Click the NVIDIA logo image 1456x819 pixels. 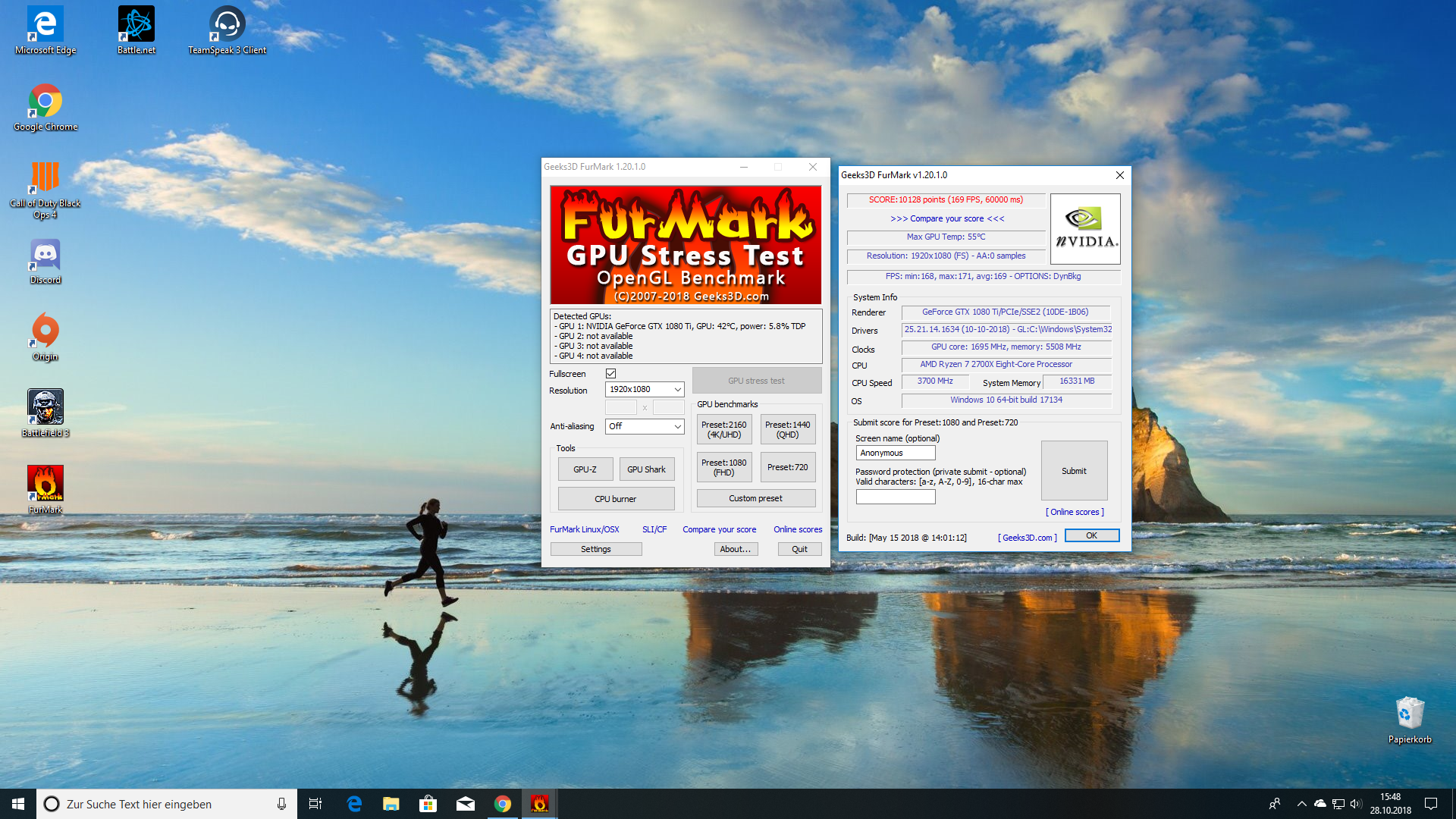click(1085, 229)
